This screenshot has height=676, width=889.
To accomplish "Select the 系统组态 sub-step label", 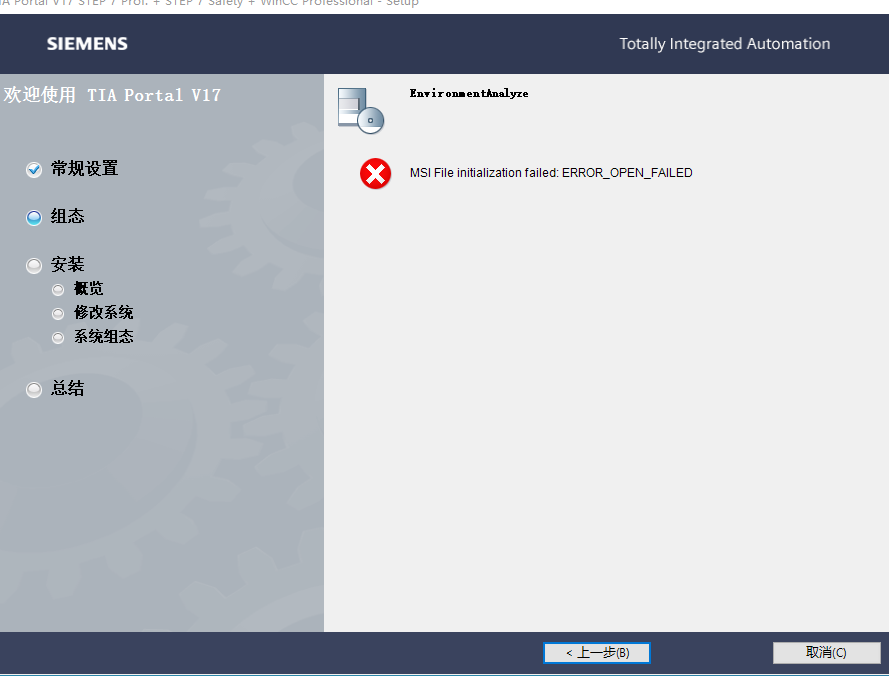I will [104, 336].
